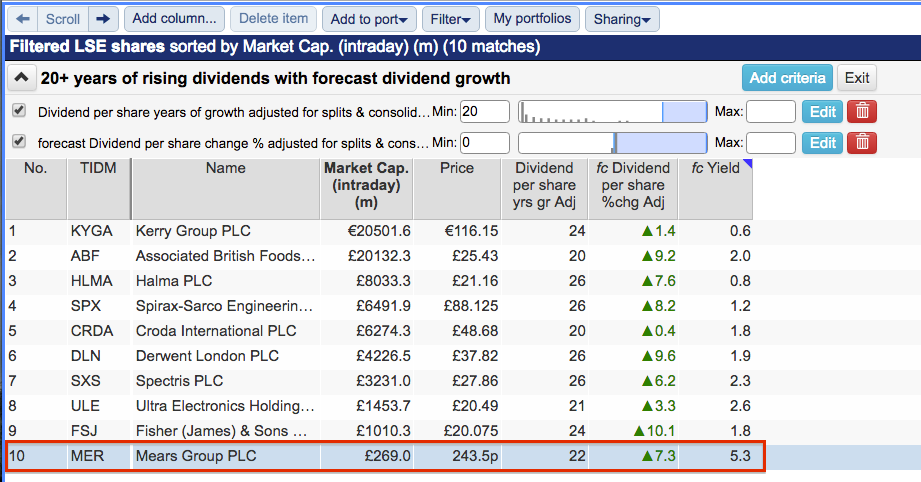Click the £1453.7 market cap cell
The height and width of the screenshot is (482, 921).
[367, 406]
